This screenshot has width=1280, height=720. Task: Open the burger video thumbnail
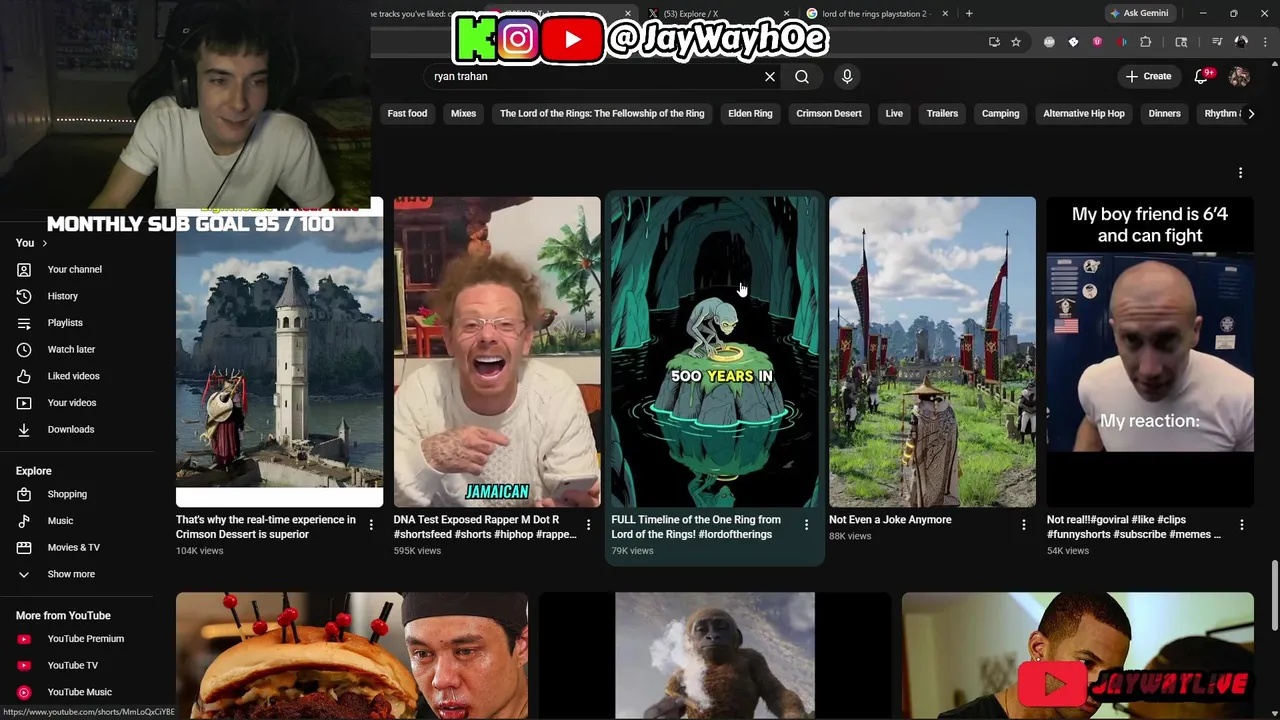point(352,655)
